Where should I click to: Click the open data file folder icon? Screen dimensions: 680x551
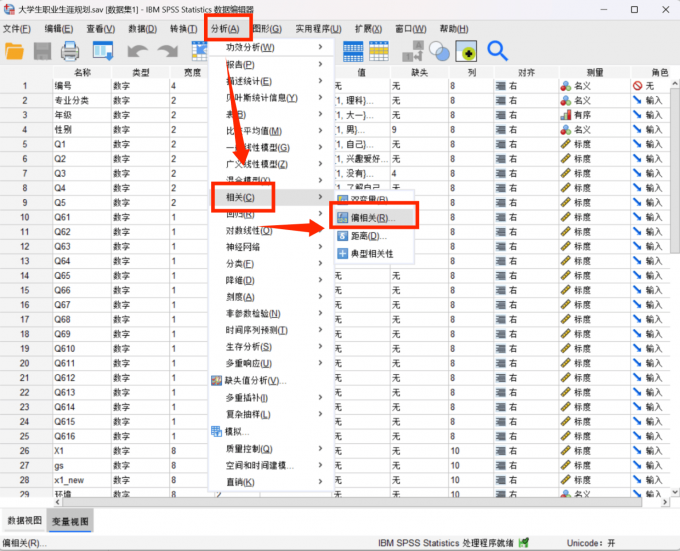coord(14,51)
